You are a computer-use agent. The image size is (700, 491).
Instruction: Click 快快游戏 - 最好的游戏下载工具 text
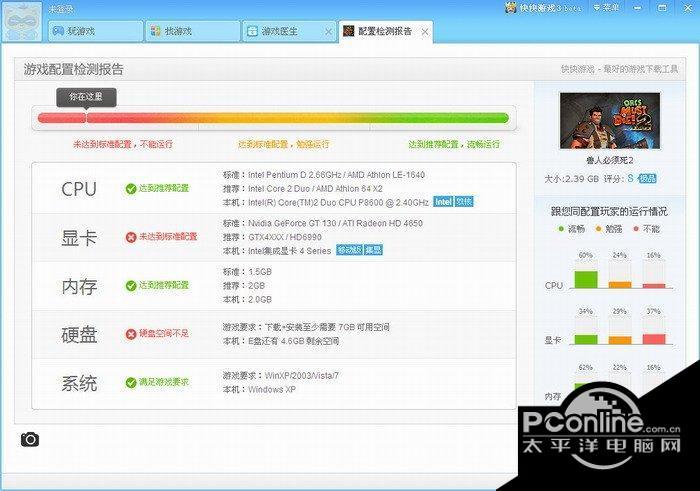pyautogui.click(x=619, y=69)
